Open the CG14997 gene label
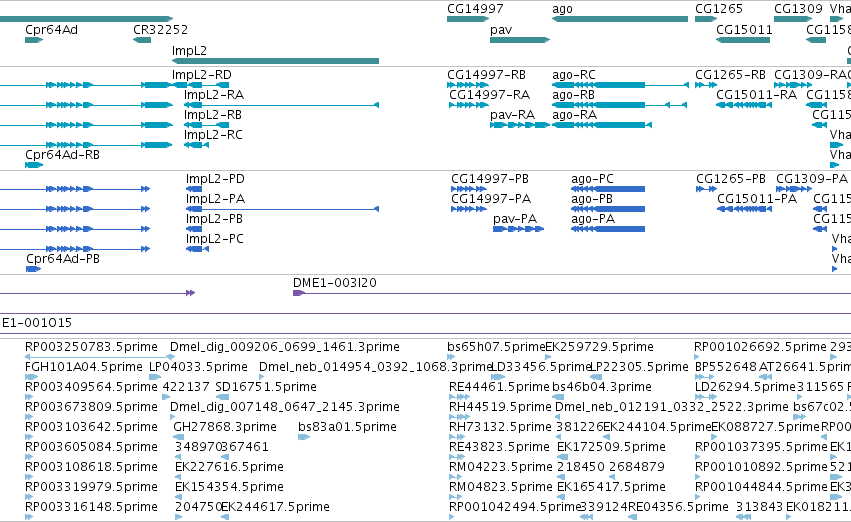851x522 pixels. click(x=475, y=9)
